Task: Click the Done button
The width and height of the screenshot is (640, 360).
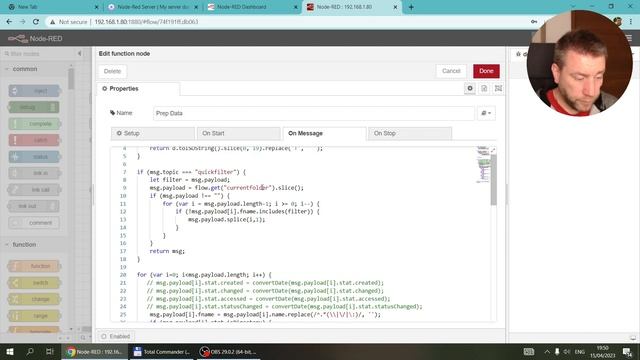Action: tap(486, 71)
